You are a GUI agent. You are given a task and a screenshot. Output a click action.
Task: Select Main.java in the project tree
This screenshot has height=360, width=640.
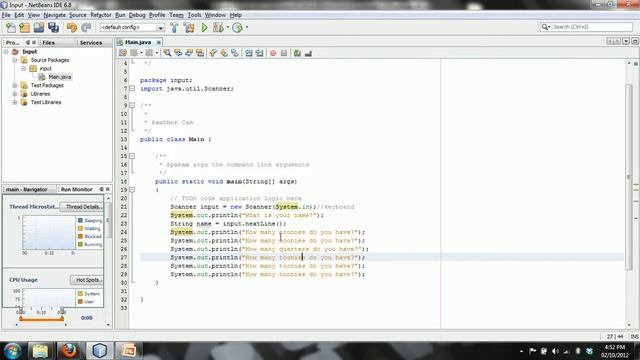pyautogui.click(x=60, y=77)
